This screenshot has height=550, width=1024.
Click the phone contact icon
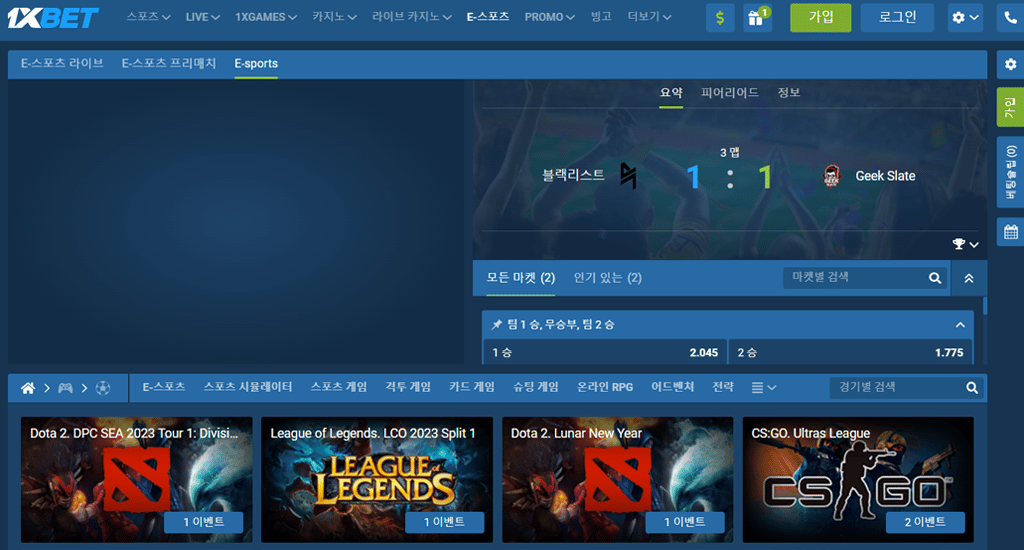coord(1010,18)
